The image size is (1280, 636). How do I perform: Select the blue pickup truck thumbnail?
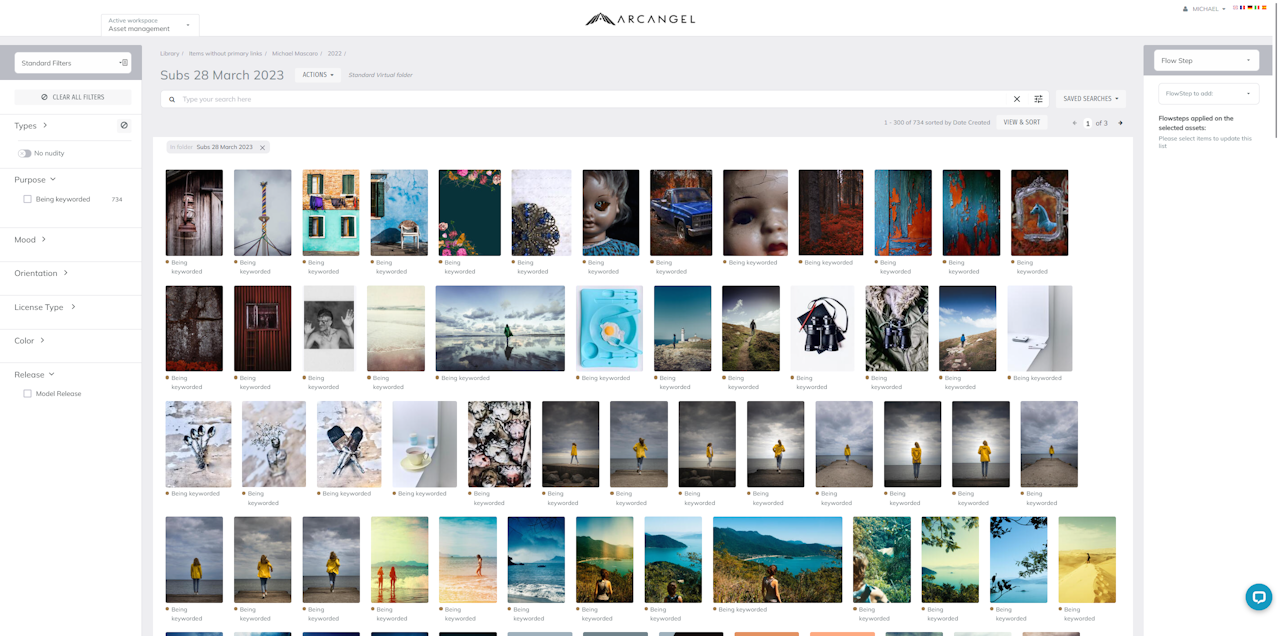click(x=680, y=212)
